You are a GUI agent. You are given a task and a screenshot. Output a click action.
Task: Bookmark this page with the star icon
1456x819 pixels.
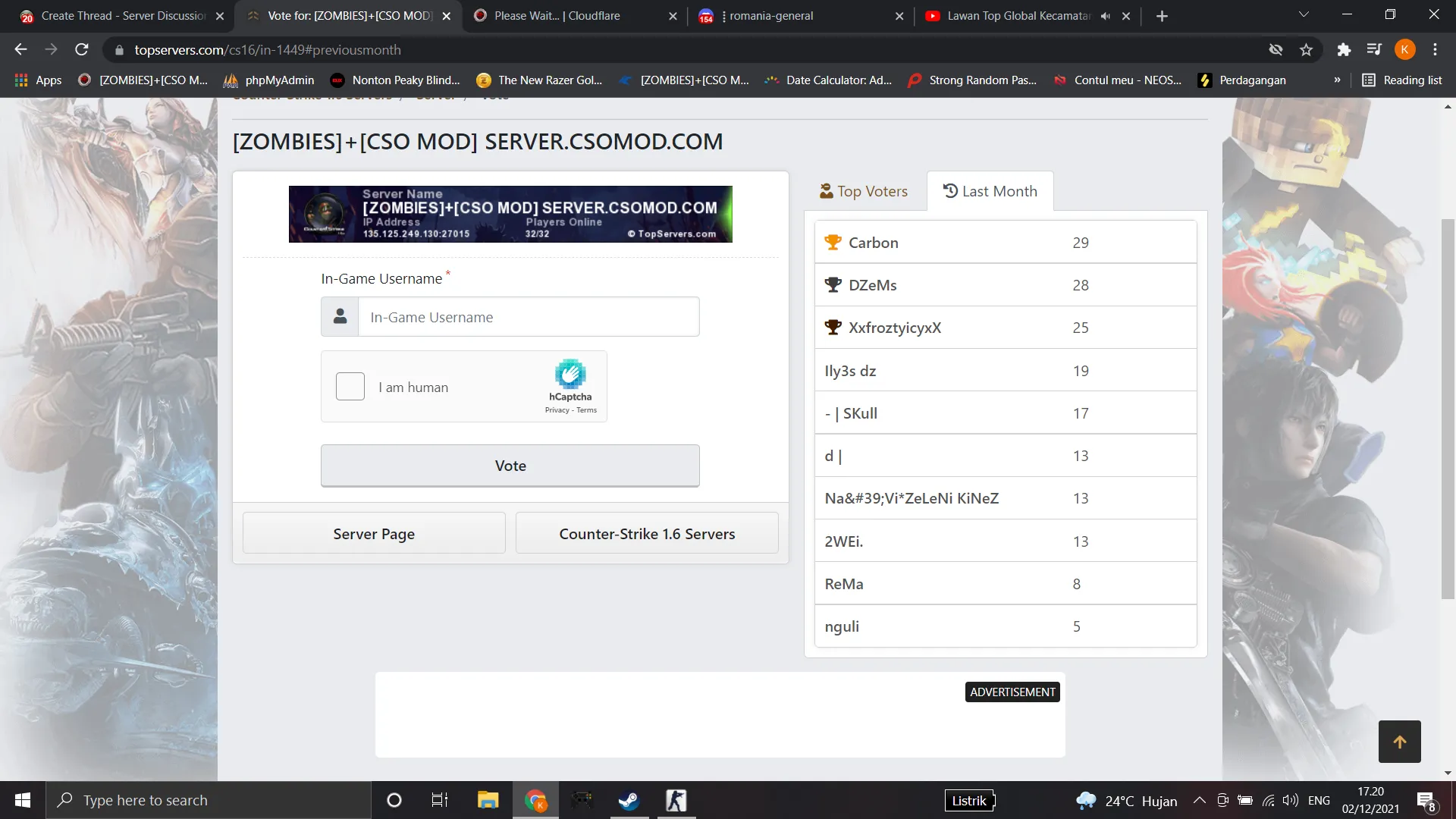click(1306, 50)
